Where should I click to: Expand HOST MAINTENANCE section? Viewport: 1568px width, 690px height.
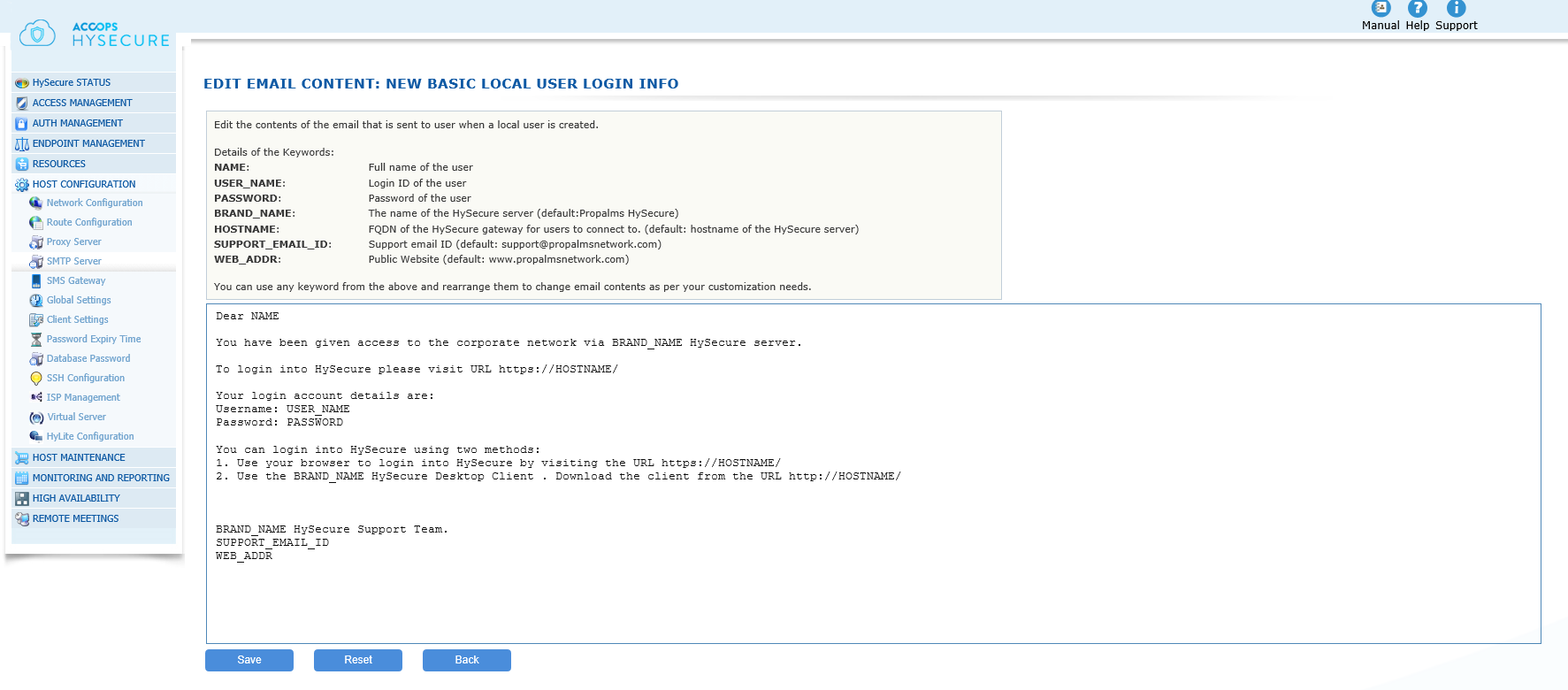click(94, 457)
